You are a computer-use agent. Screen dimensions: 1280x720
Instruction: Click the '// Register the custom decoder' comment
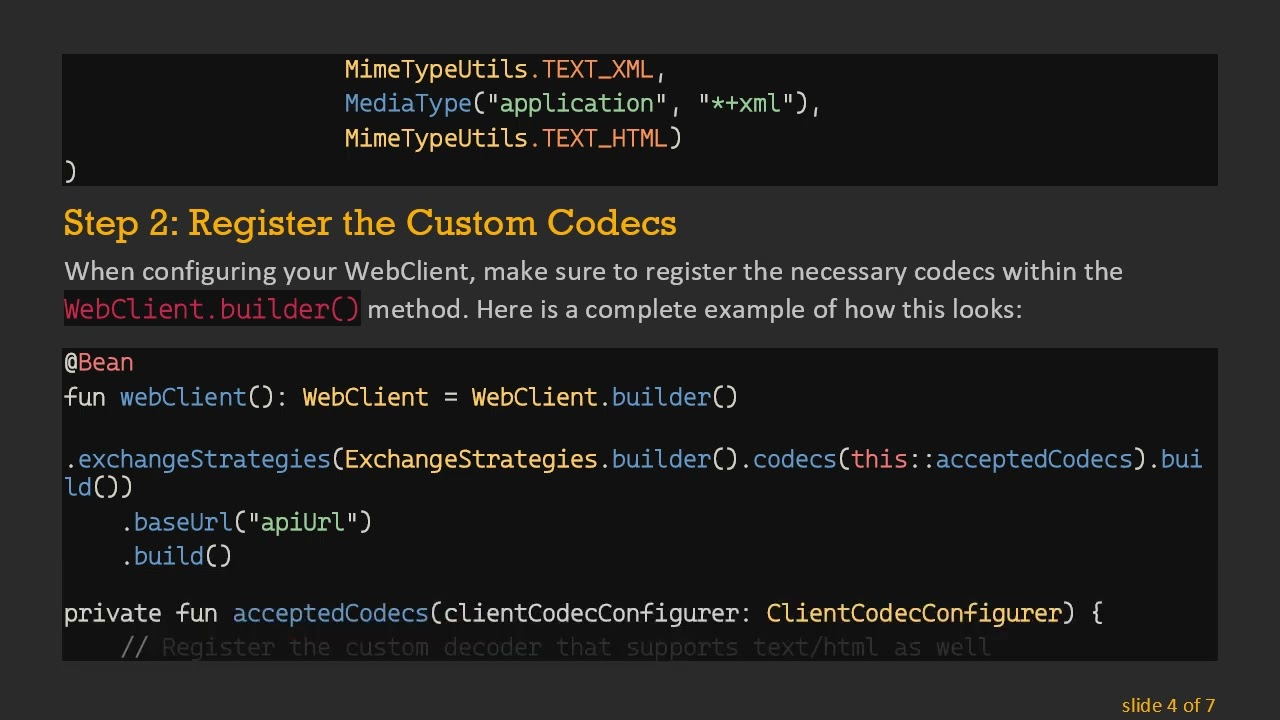556,647
